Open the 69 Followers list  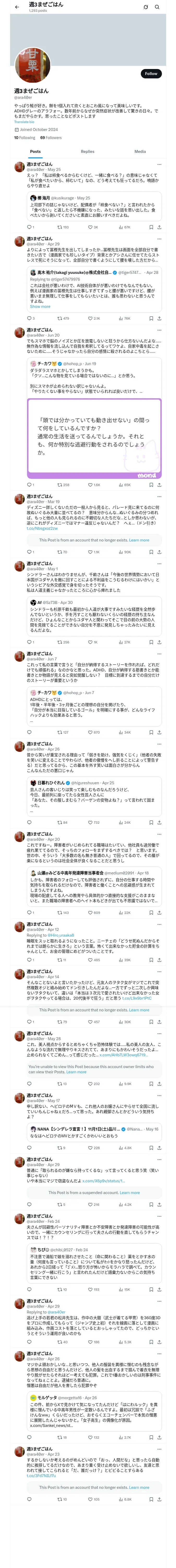tap(51, 137)
